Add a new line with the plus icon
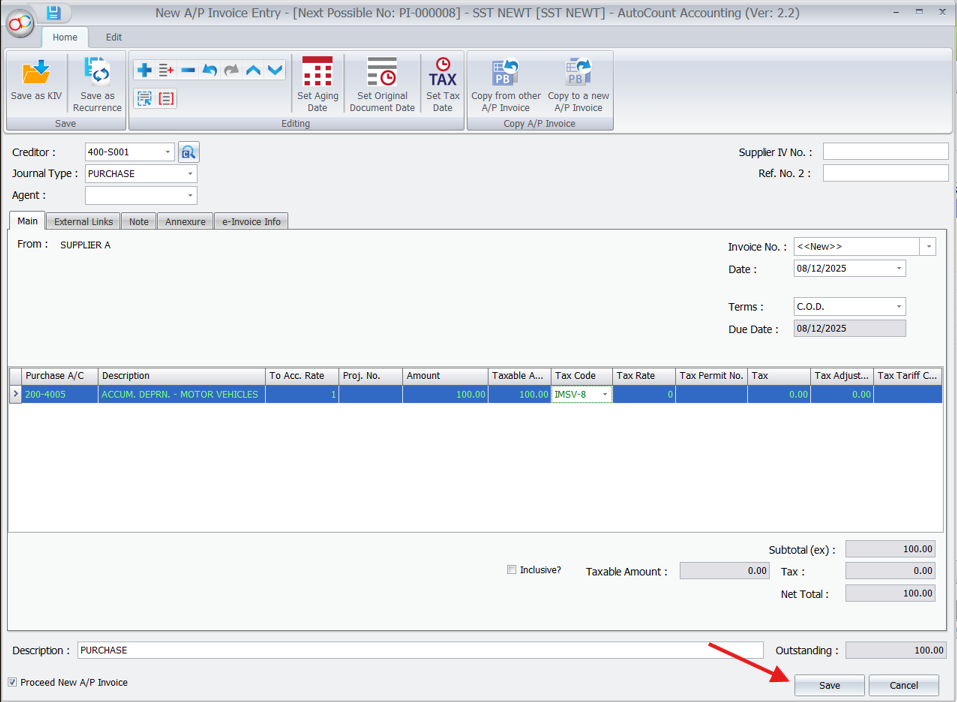957x702 pixels. (x=145, y=70)
